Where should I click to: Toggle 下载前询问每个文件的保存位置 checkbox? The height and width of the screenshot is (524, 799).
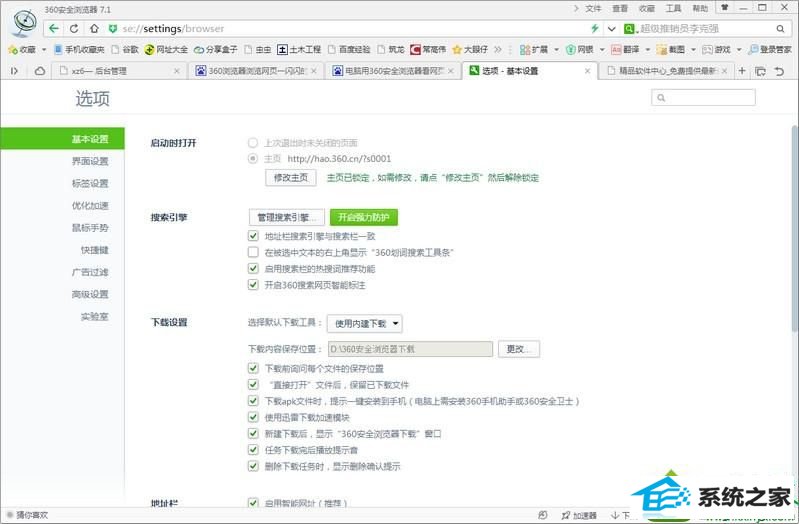click(253, 368)
